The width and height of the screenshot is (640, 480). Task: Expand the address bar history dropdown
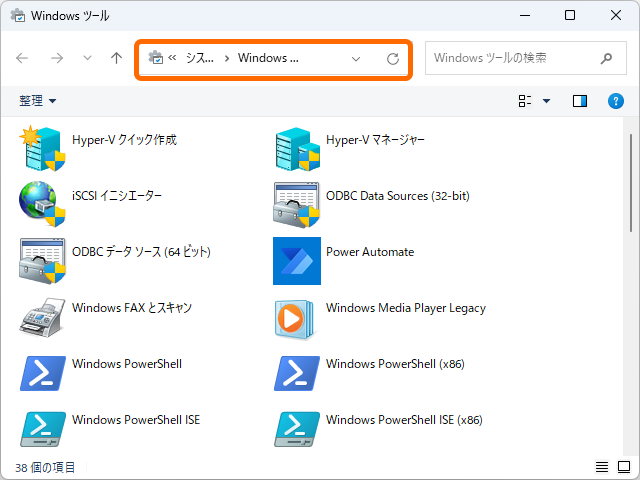point(356,59)
